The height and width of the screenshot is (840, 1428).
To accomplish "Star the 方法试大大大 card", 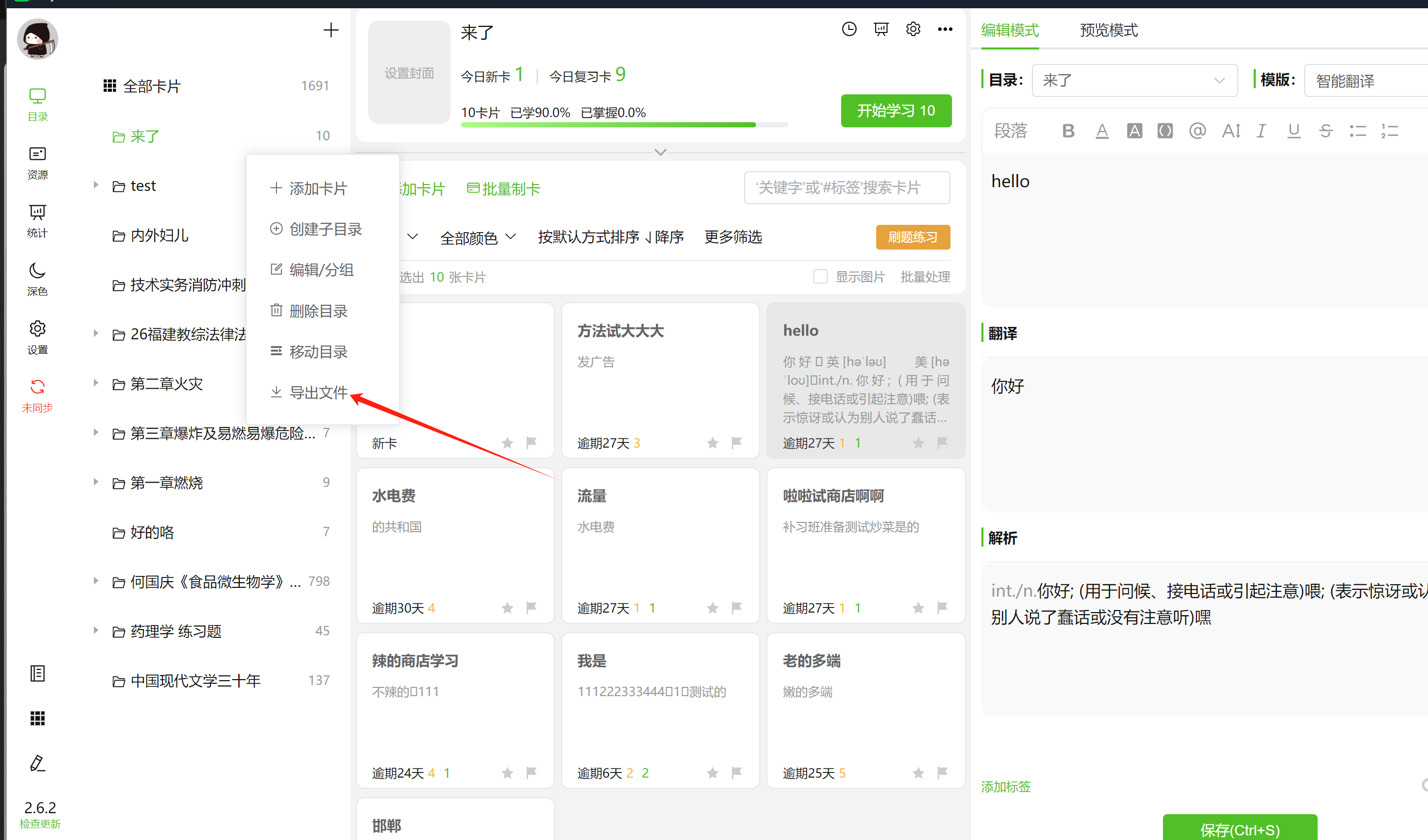I will pyautogui.click(x=712, y=443).
